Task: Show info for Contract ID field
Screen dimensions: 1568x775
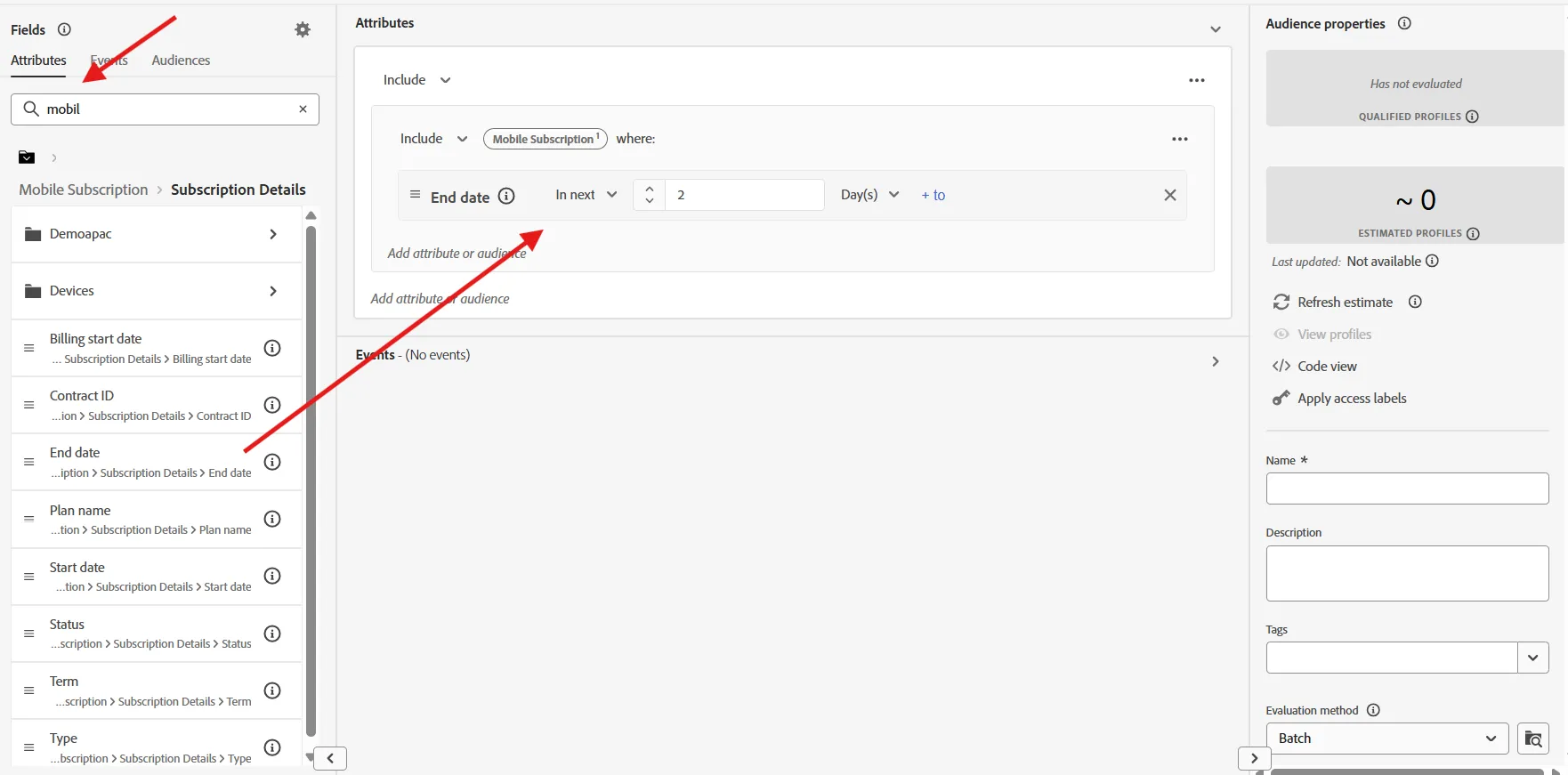Action: click(273, 405)
